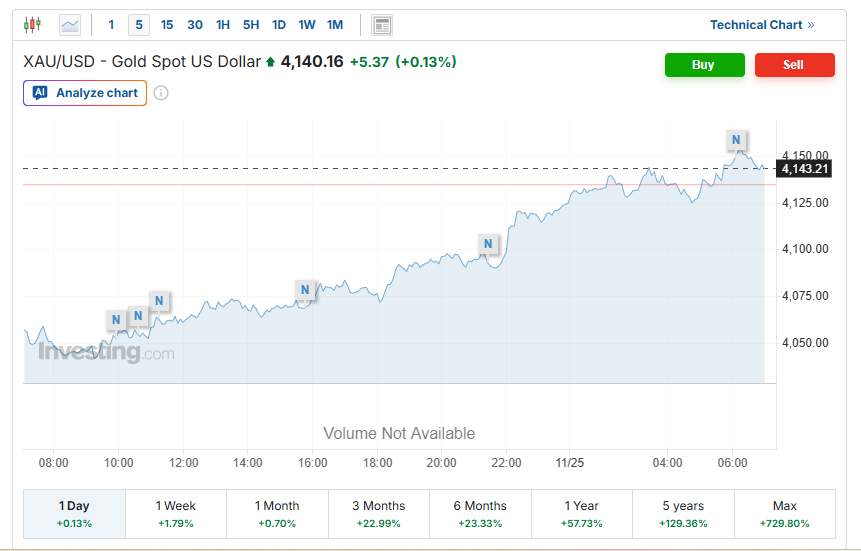Switch to candlestick chart type
Screen dimensions: 861x551
click(33, 24)
